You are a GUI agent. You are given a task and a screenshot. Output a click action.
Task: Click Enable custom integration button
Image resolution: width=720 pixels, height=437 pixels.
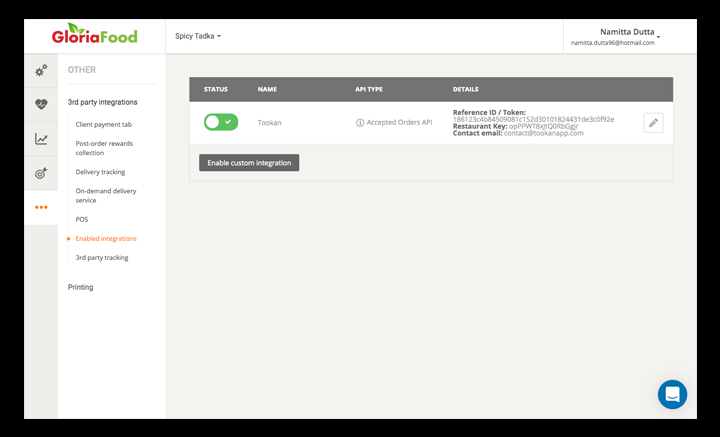click(249, 162)
